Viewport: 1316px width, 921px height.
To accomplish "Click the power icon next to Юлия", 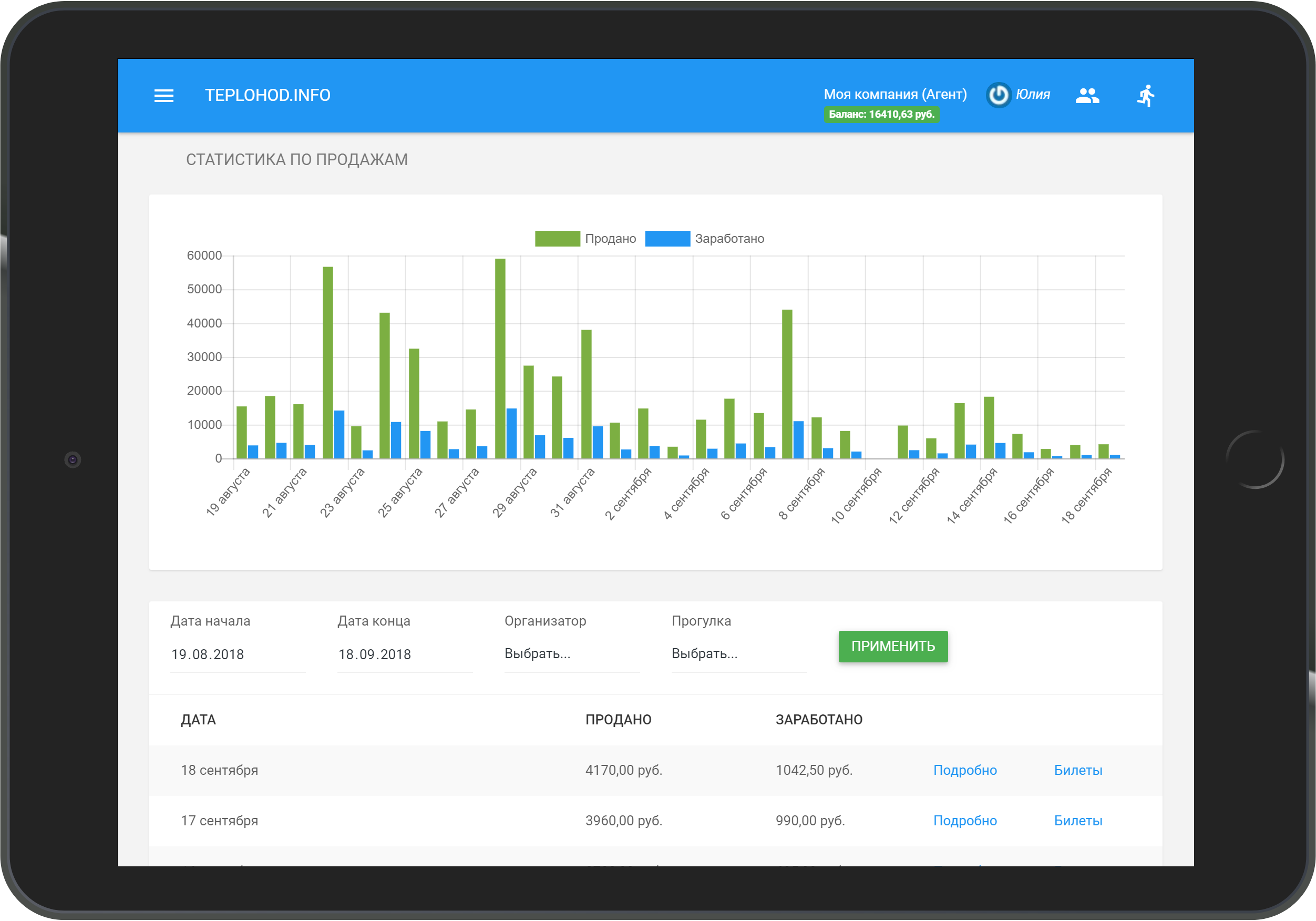I will (x=998, y=95).
